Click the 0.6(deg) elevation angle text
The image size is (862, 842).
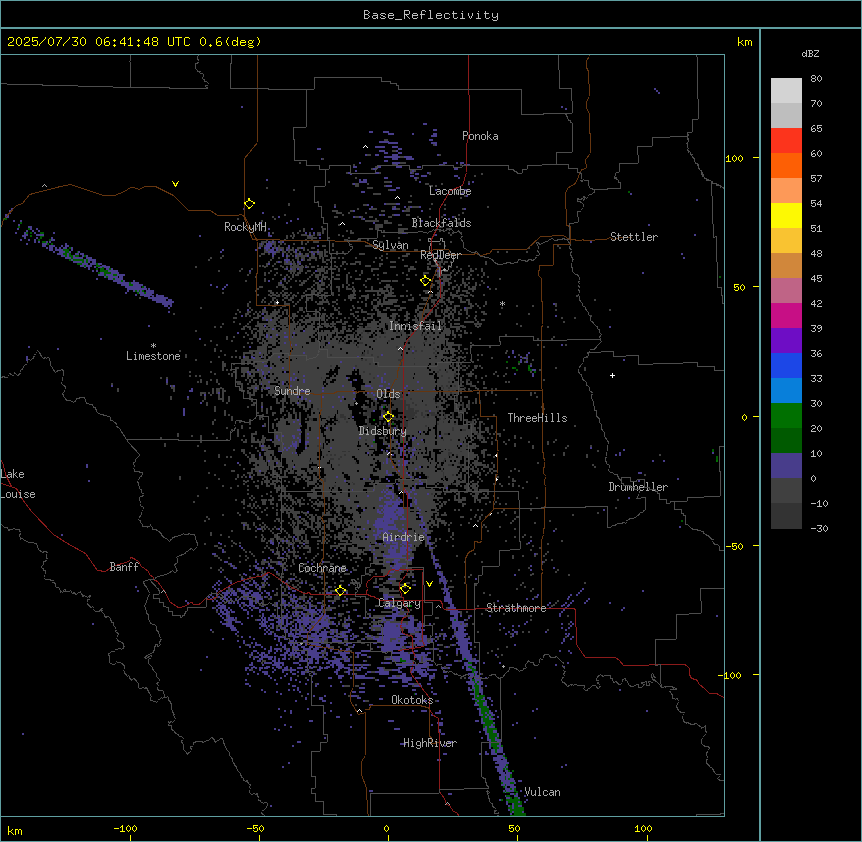click(x=230, y=42)
